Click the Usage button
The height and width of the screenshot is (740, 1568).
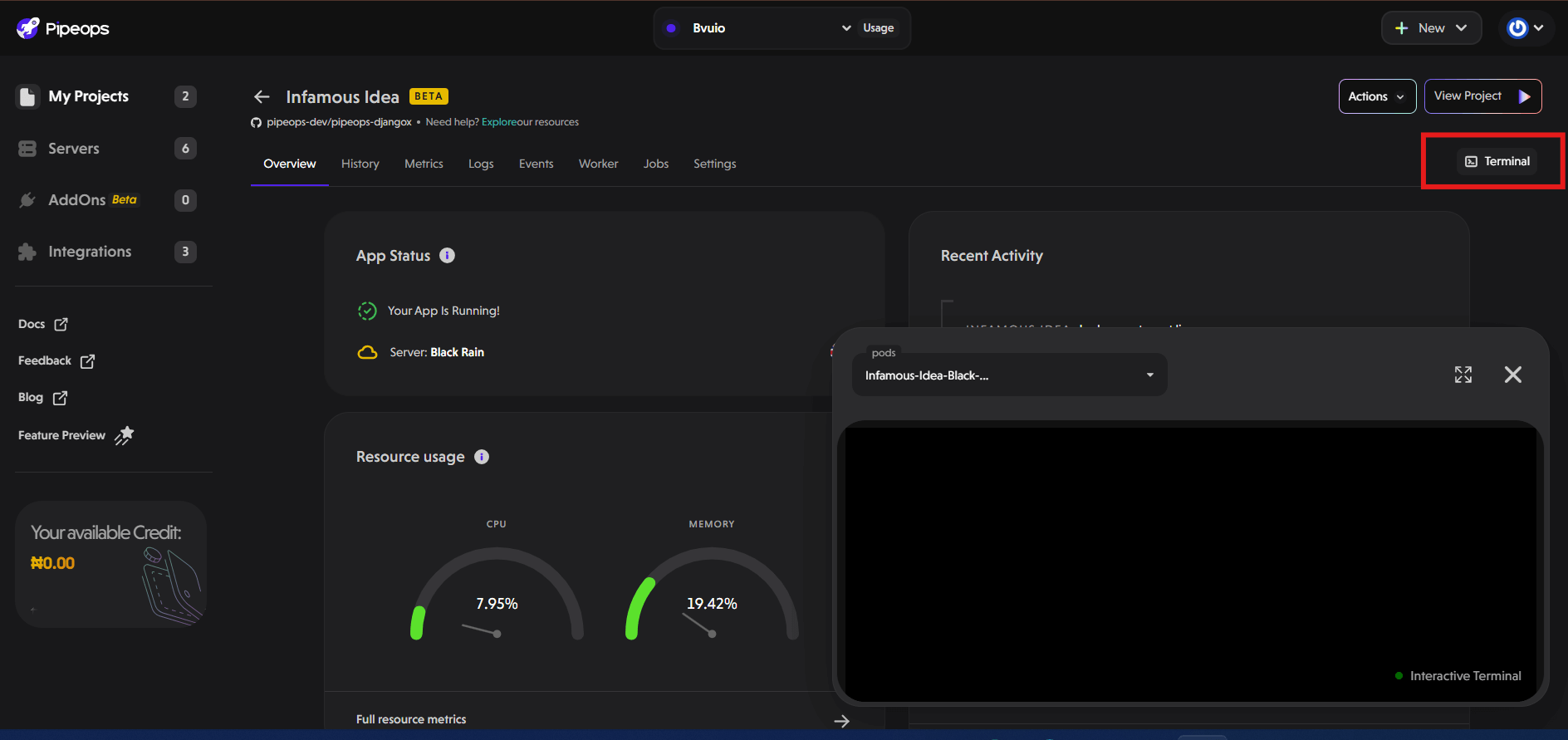(878, 28)
